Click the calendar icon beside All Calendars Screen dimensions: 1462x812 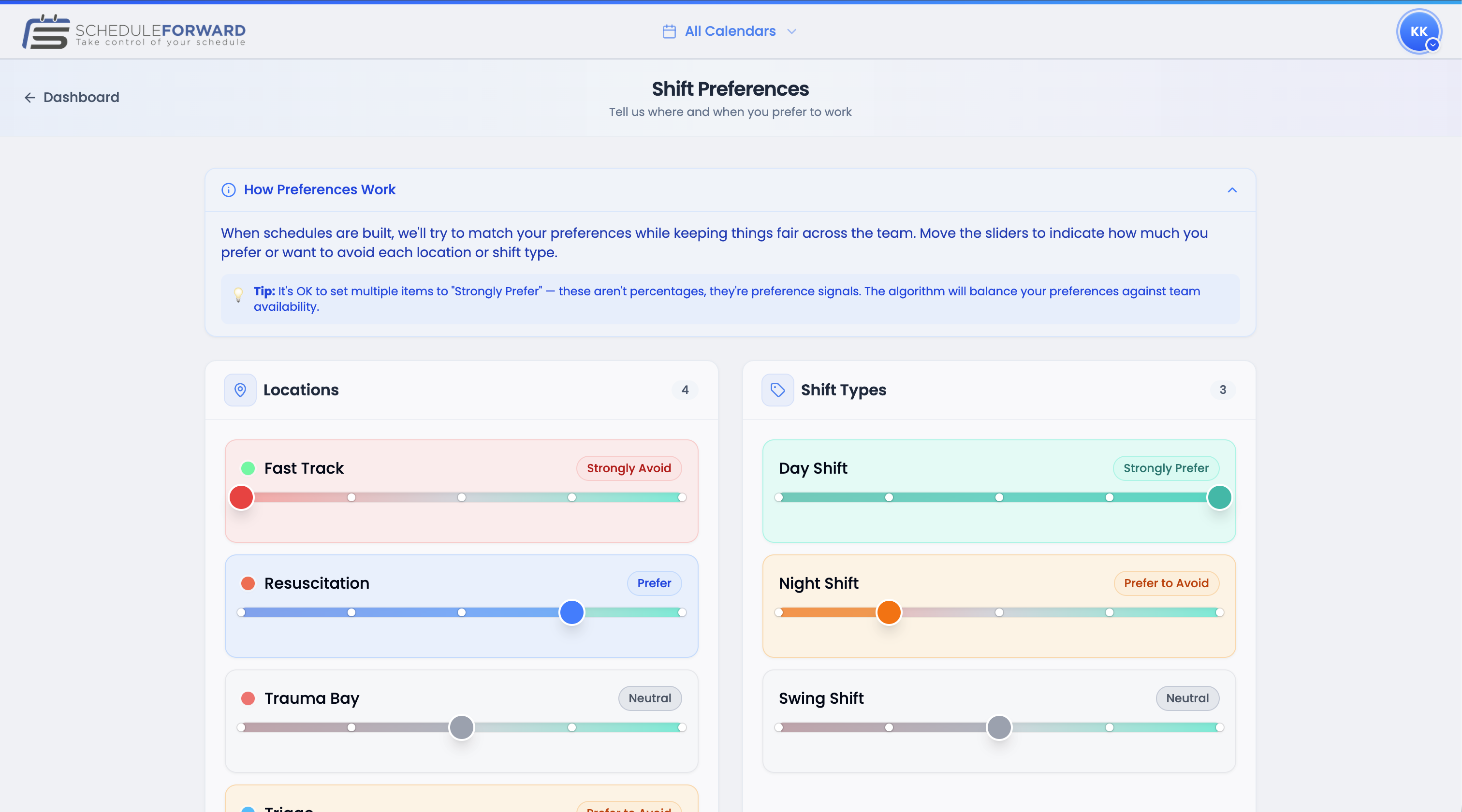pyautogui.click(x=669, y=31)
